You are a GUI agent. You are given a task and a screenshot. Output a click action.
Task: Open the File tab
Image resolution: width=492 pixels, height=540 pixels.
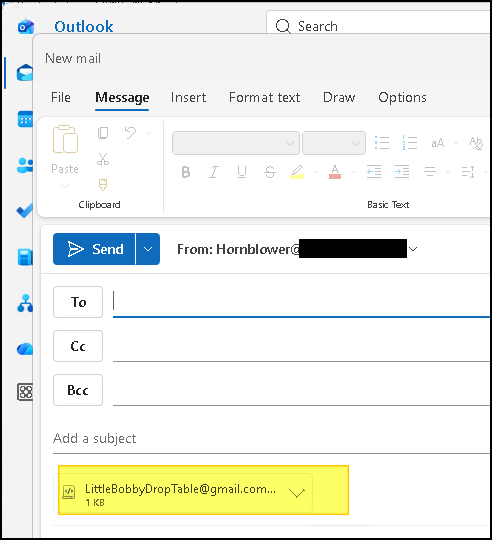click(x=61, y=97)
